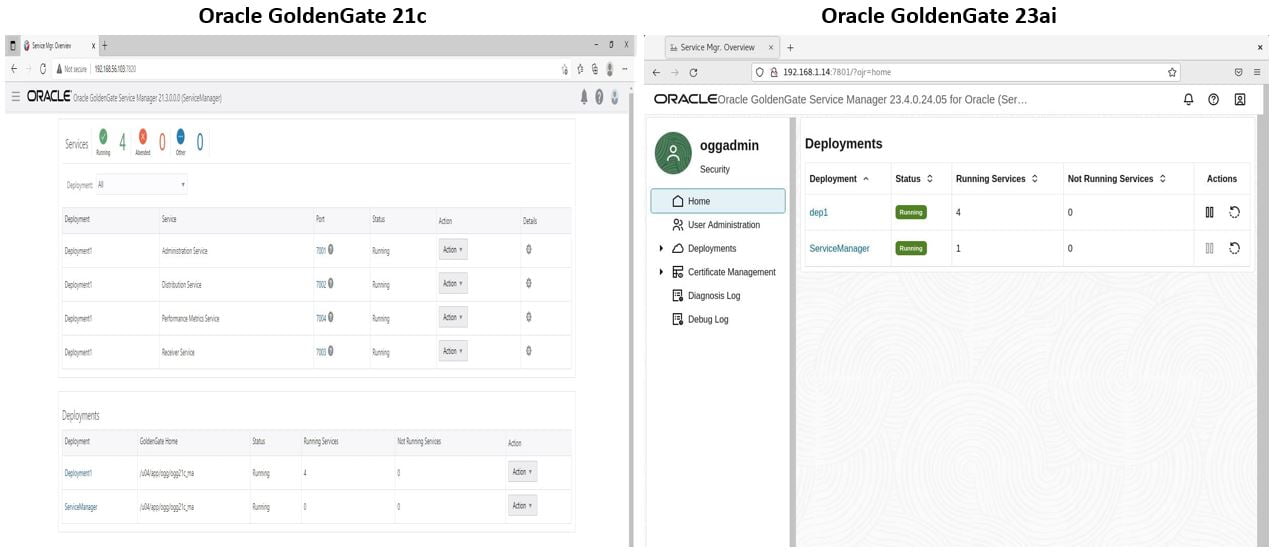Sort by Status column in 23ai
The image size is (1273, 556).
[x=930, y=179]
